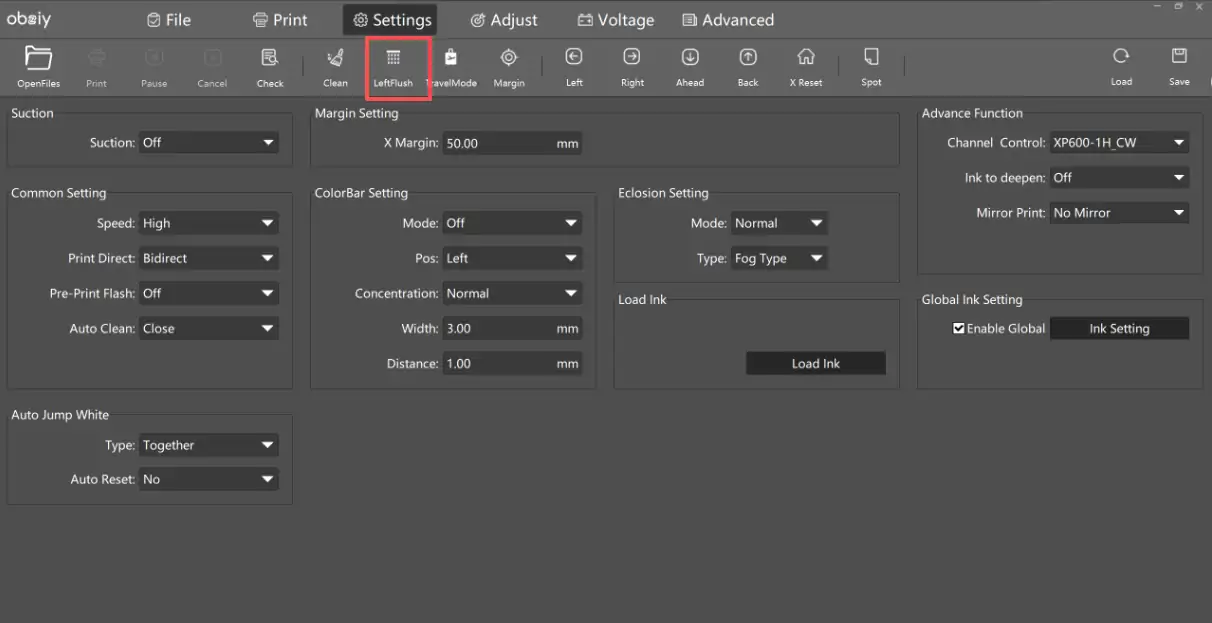Image resolution: width=1212 pixels, height=623 pixels.
Task: Click the X Margin input field
Action: point(512,143)
